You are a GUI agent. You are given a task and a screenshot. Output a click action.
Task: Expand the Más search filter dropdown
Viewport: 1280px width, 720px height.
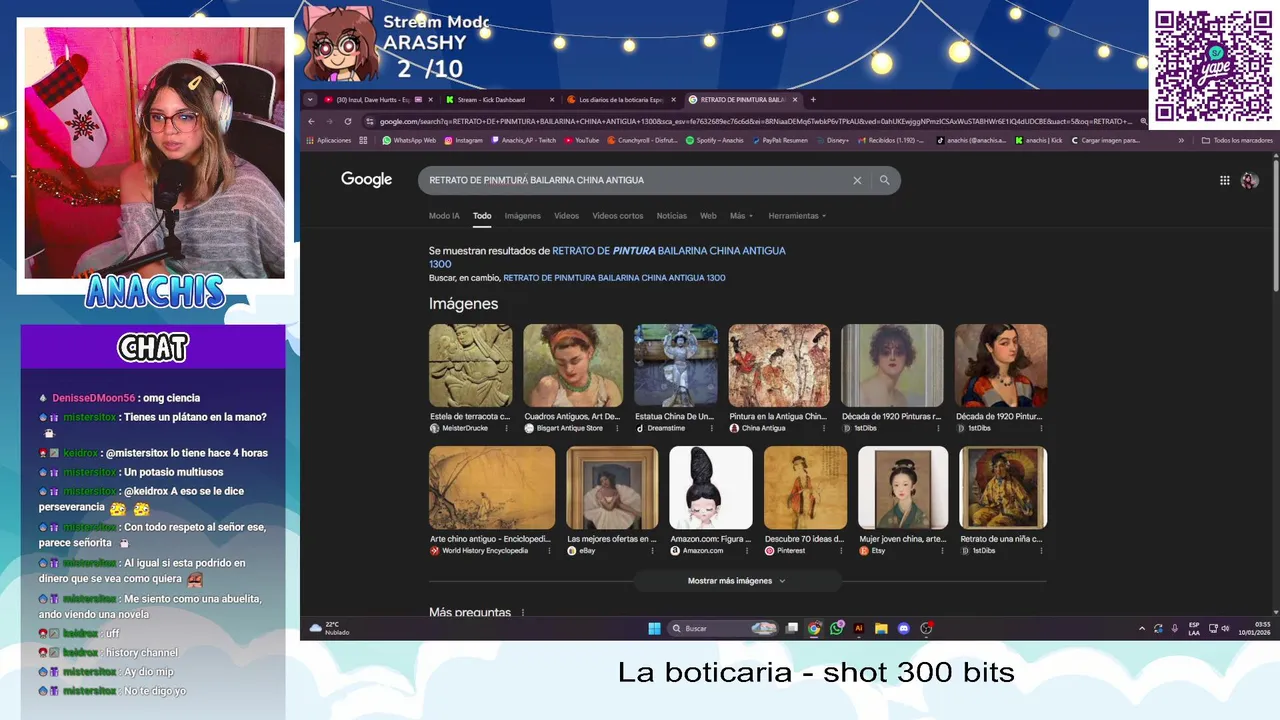pos(741,216)
